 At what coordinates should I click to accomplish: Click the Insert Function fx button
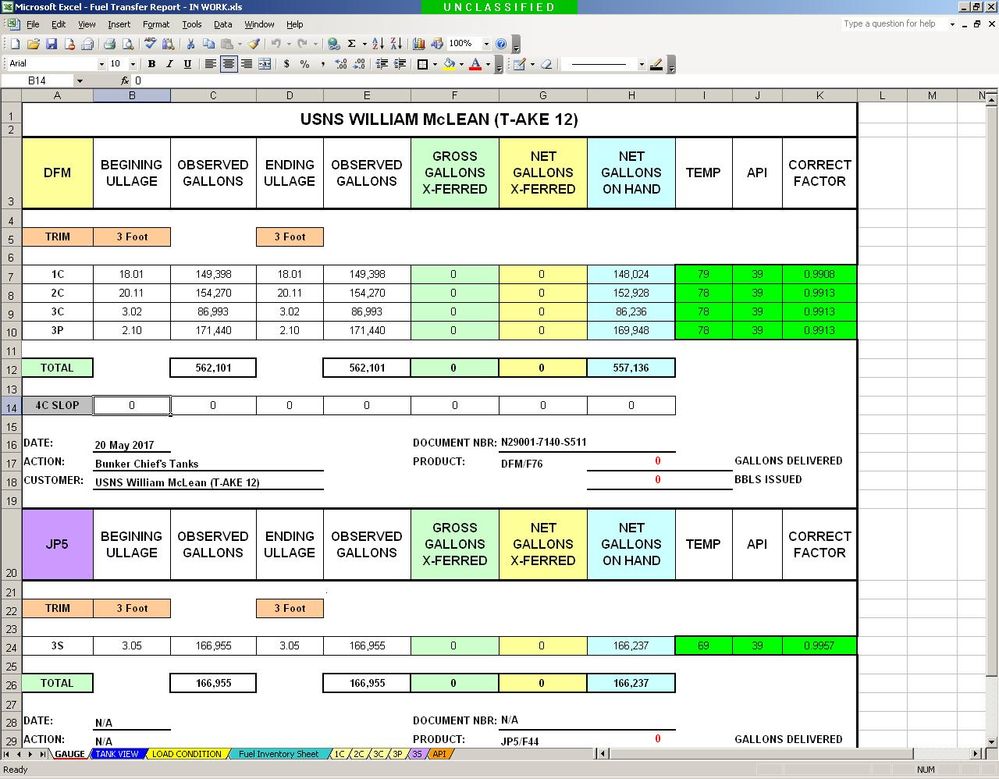[125, 81]
